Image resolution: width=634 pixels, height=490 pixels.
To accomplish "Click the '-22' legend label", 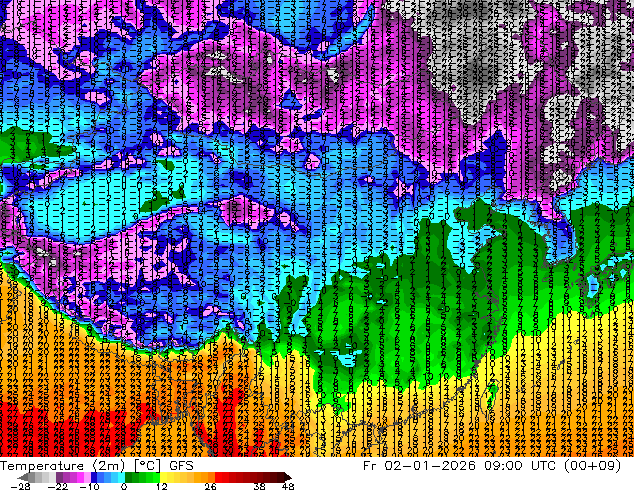I will (x=57, y=486).
